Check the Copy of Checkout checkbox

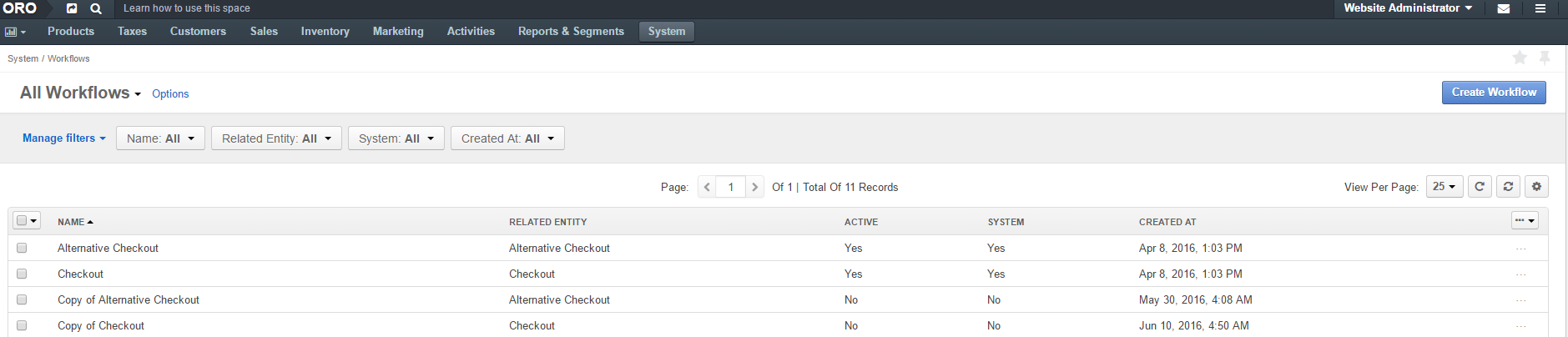click(x=22, y=325)
